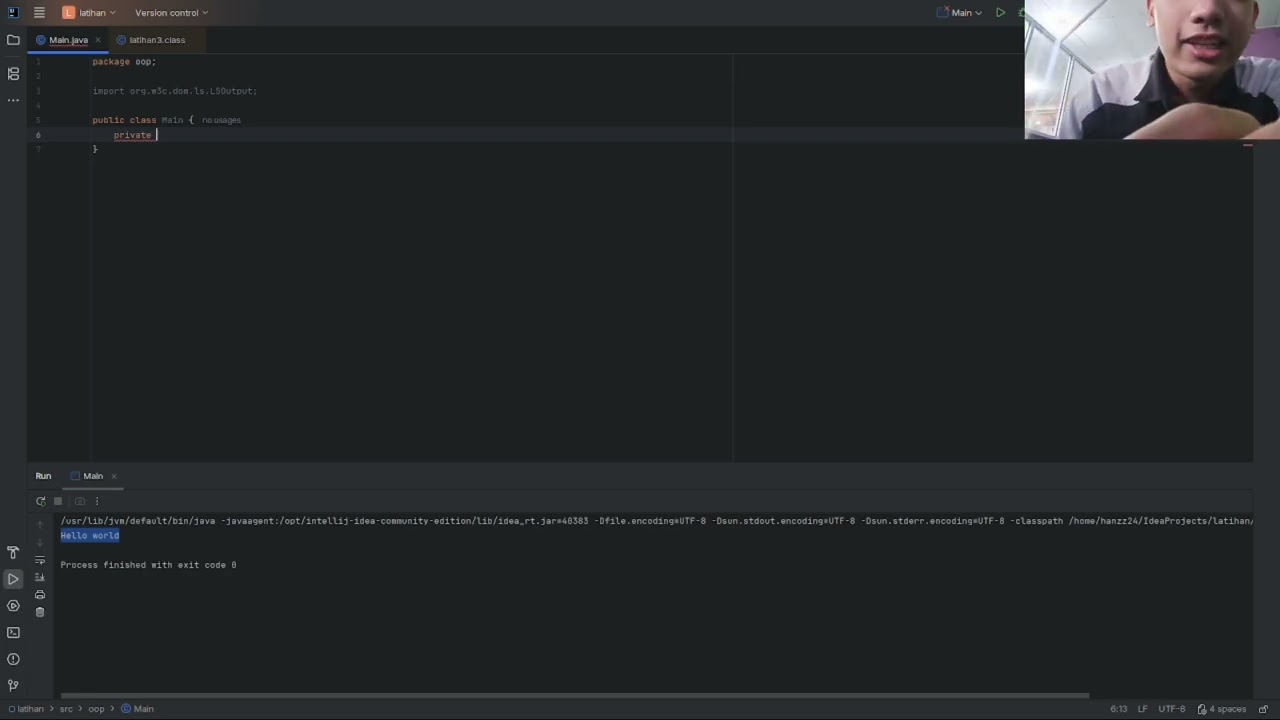Click down the stack trace arrow
This screenshot has width=1280, height=720.
(x=40, y=542)
